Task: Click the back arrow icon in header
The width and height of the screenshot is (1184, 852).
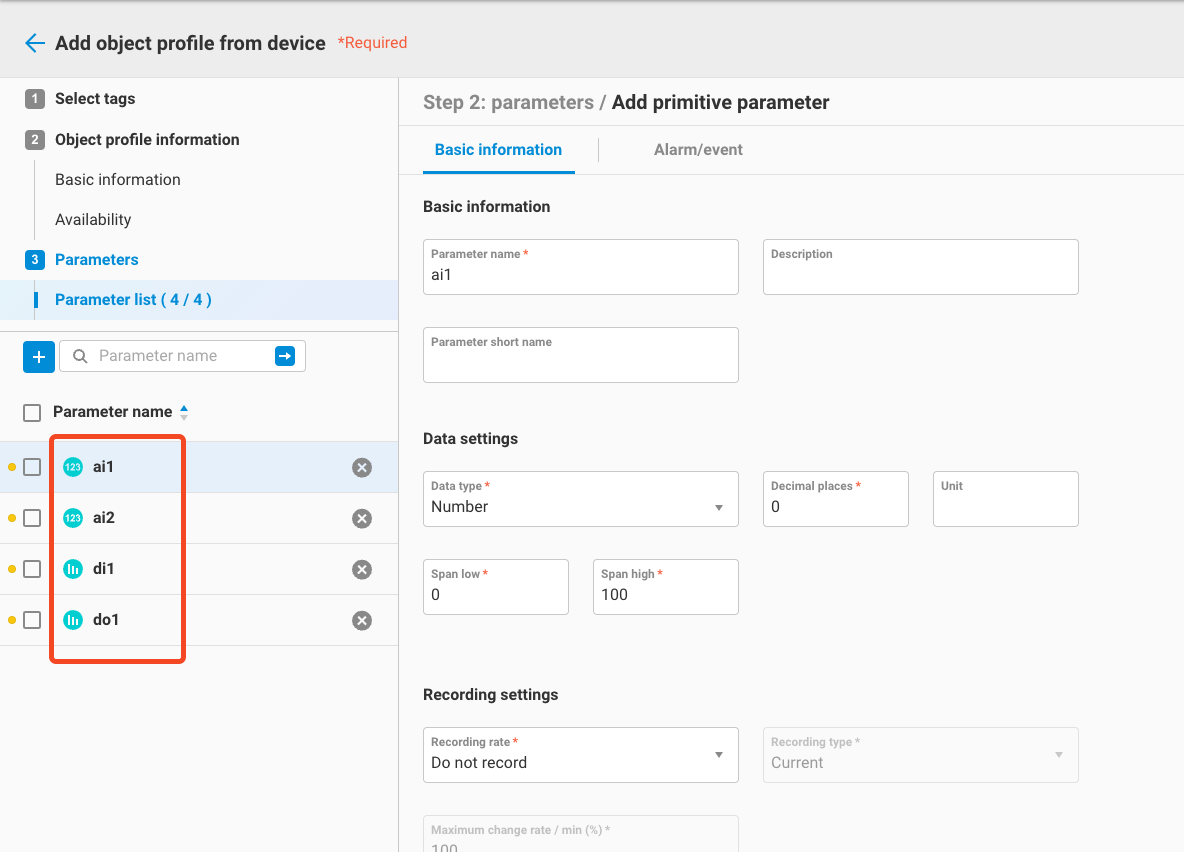Action: [35, 43]
